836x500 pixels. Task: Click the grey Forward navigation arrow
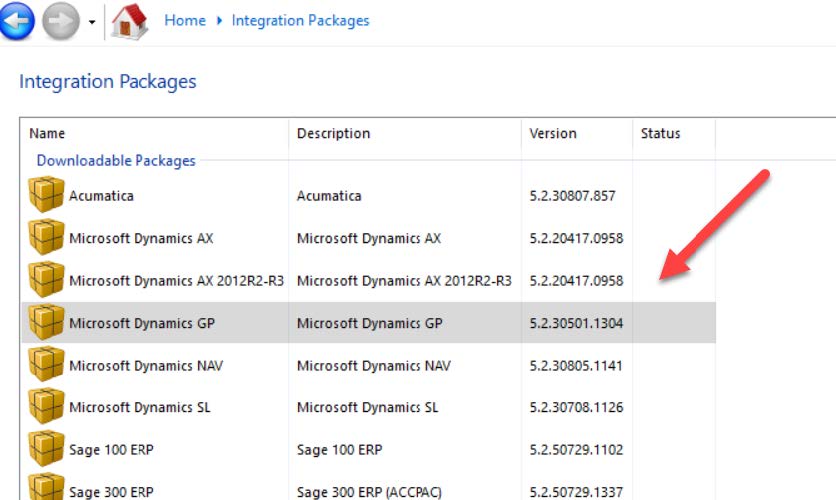[61, 21]
